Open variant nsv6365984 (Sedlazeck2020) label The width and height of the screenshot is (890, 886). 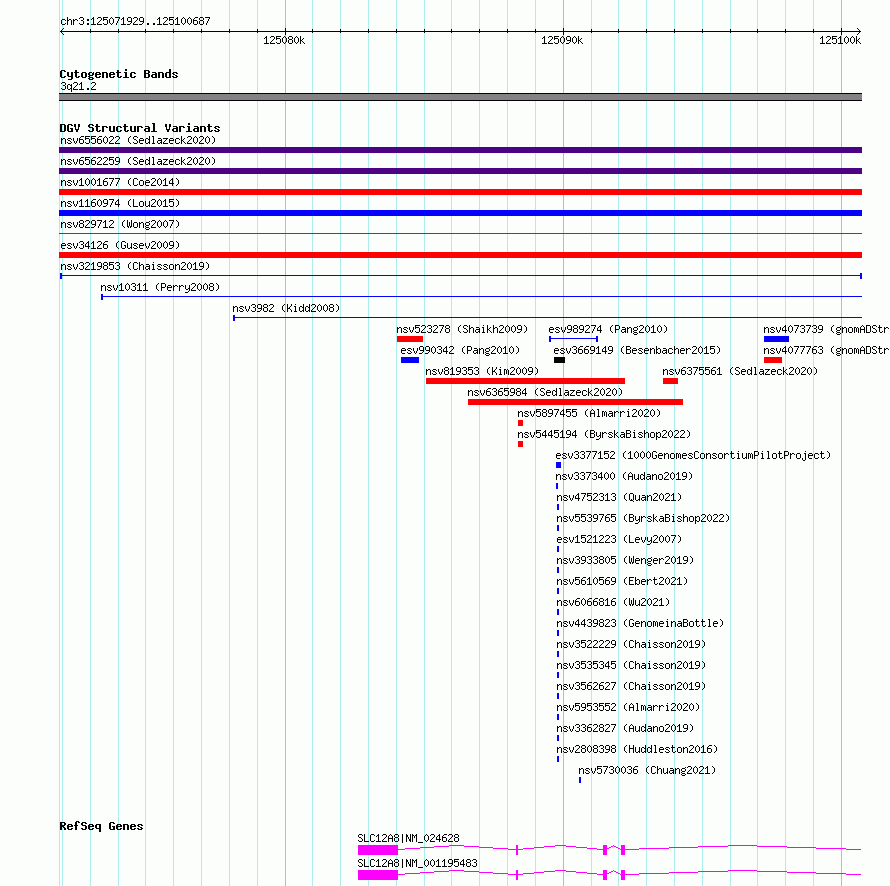click(545, 392)
